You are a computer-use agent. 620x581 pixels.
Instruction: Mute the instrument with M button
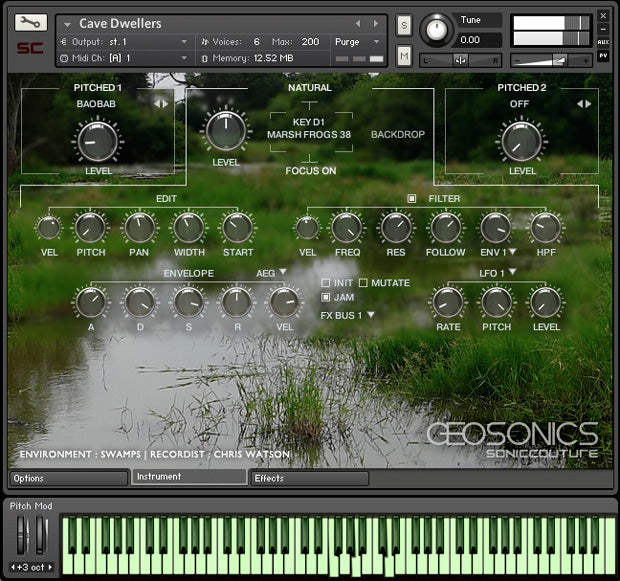[x=404, y=56]
